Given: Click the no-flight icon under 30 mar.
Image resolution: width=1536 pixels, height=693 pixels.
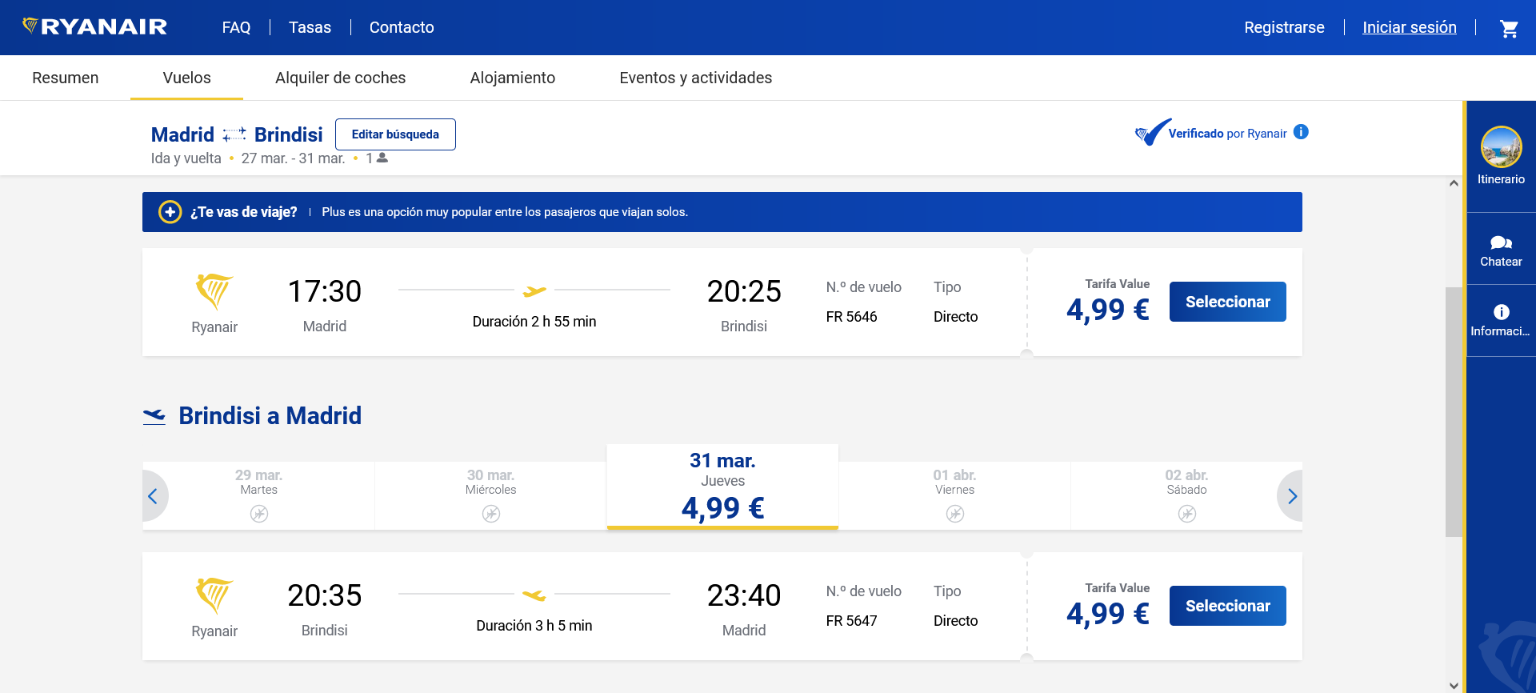Looking at the screenshot, I should pos(491,514).
